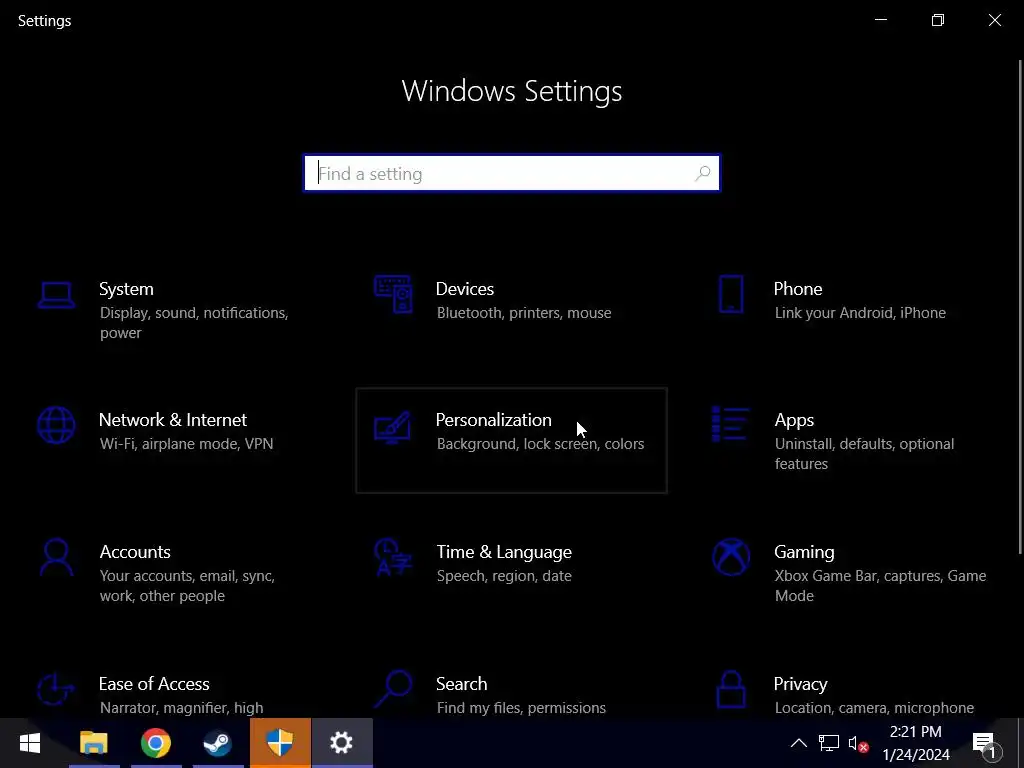Open Time & Language title
Image resolution: width=1024 pixels, height=768 pixels.
tap(504, 552)
